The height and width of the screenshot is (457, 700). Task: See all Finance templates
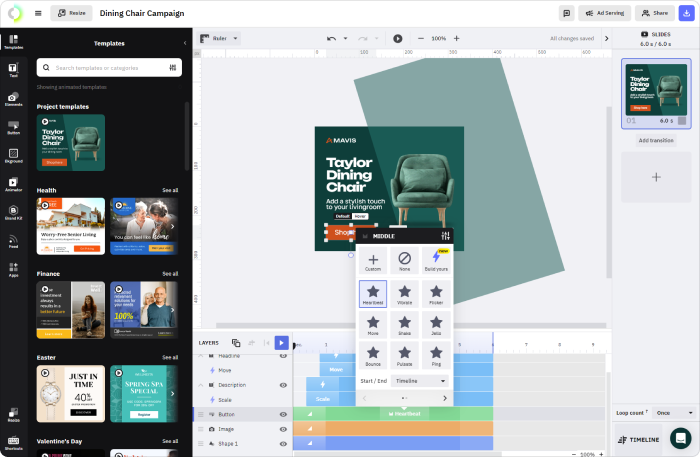pos(170,274)
